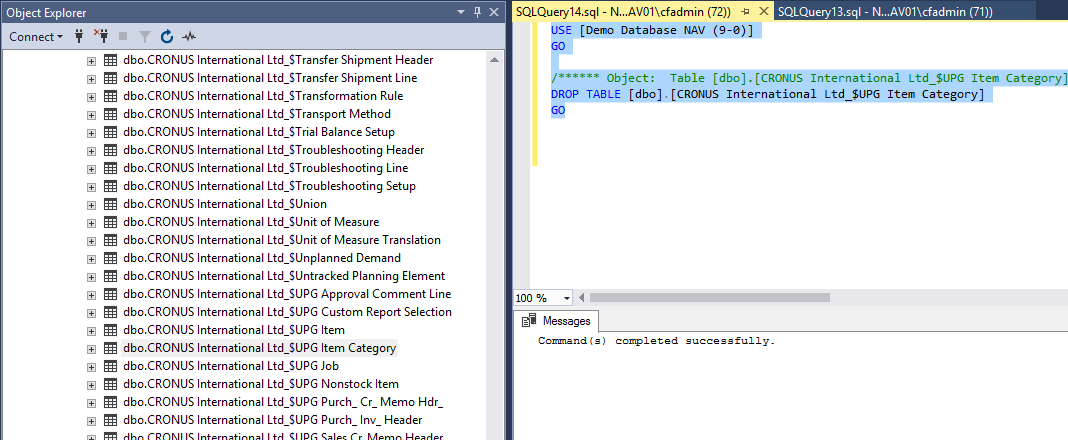Expand the $Transformation Rule table node
Image resolution: width=1068 pixels, height=440 pixels.
91,97
